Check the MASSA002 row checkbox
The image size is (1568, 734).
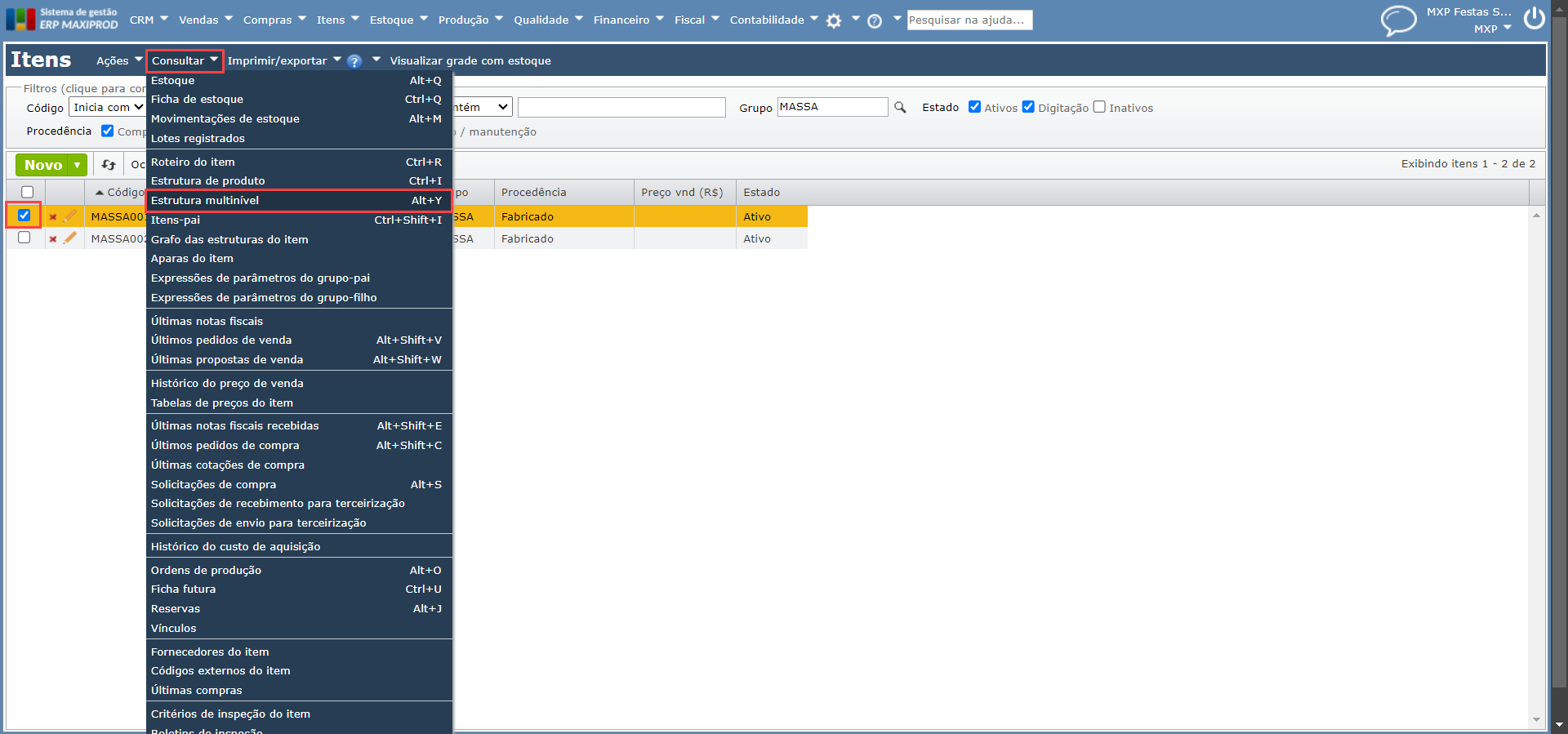(x=24, y=238)
